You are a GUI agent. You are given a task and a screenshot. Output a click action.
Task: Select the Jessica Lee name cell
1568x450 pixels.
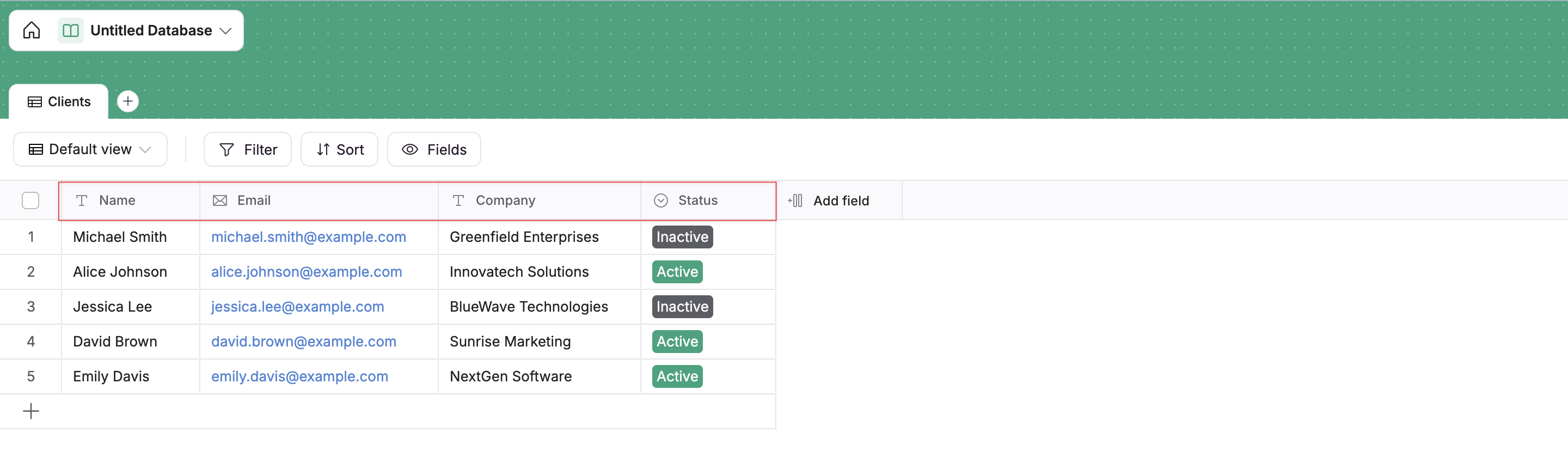(x=130, y=306)
